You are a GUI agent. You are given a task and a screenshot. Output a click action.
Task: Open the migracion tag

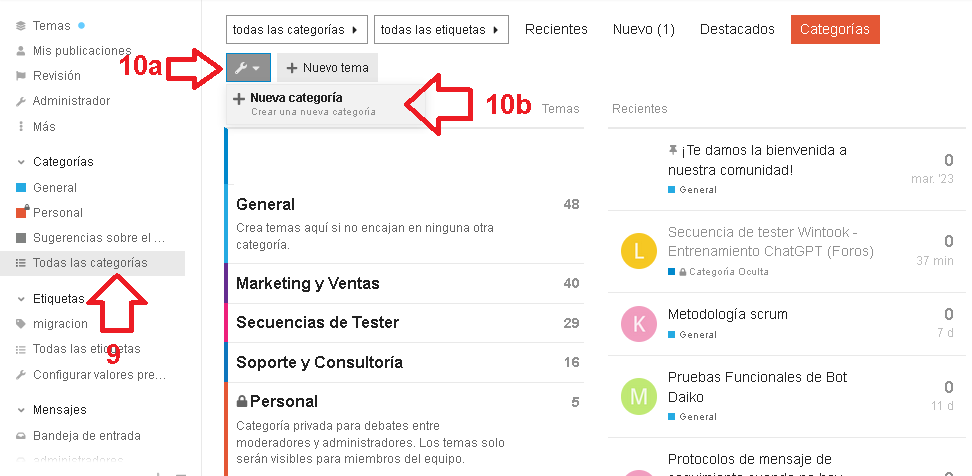[x=60, y=324]
